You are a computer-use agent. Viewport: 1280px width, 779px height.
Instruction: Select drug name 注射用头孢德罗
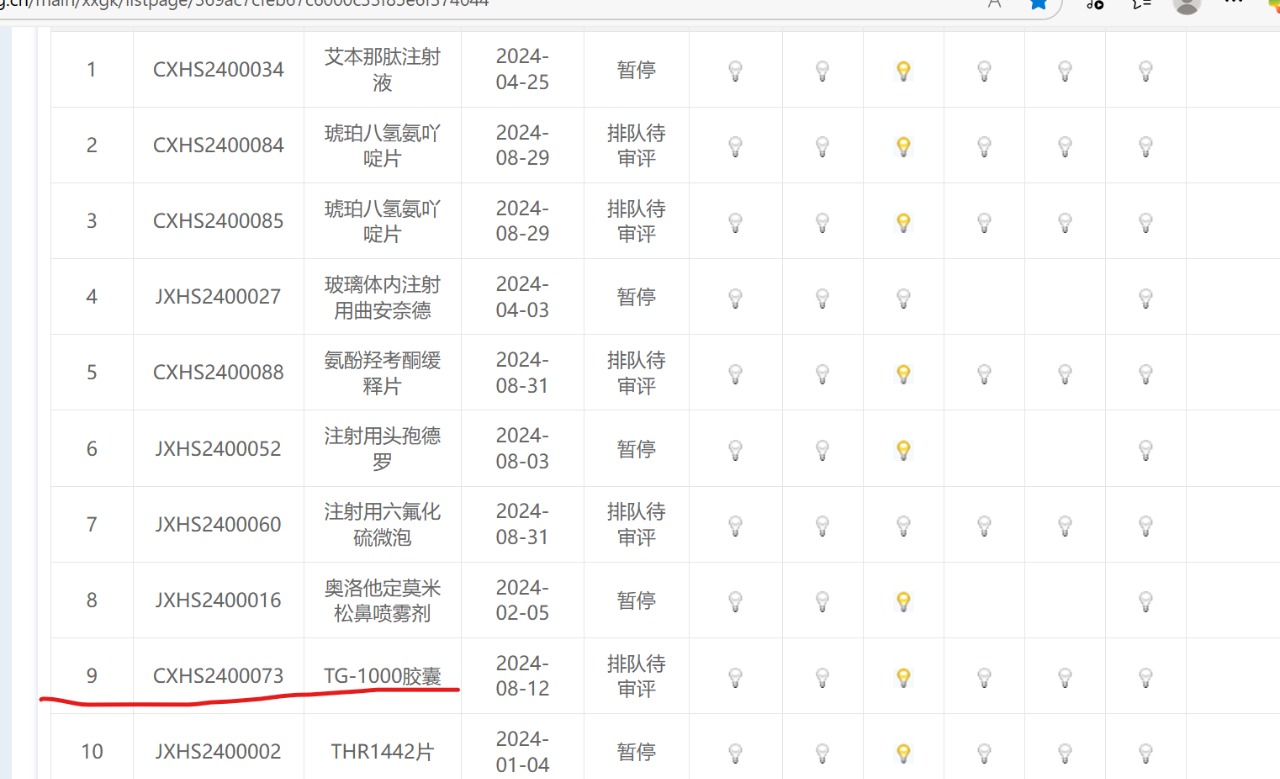click(382, 448)
